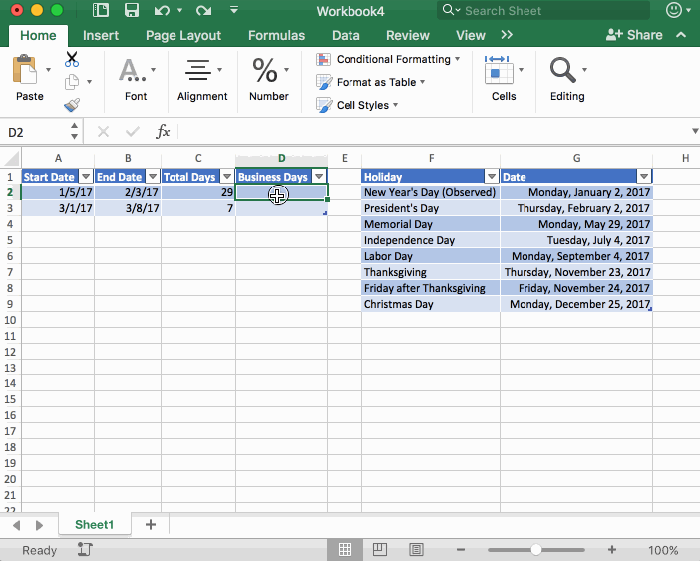Open the Holiday filter dropdown
Image resolution: width=700 pixels, height=561 pixels.
coord(492,177)
